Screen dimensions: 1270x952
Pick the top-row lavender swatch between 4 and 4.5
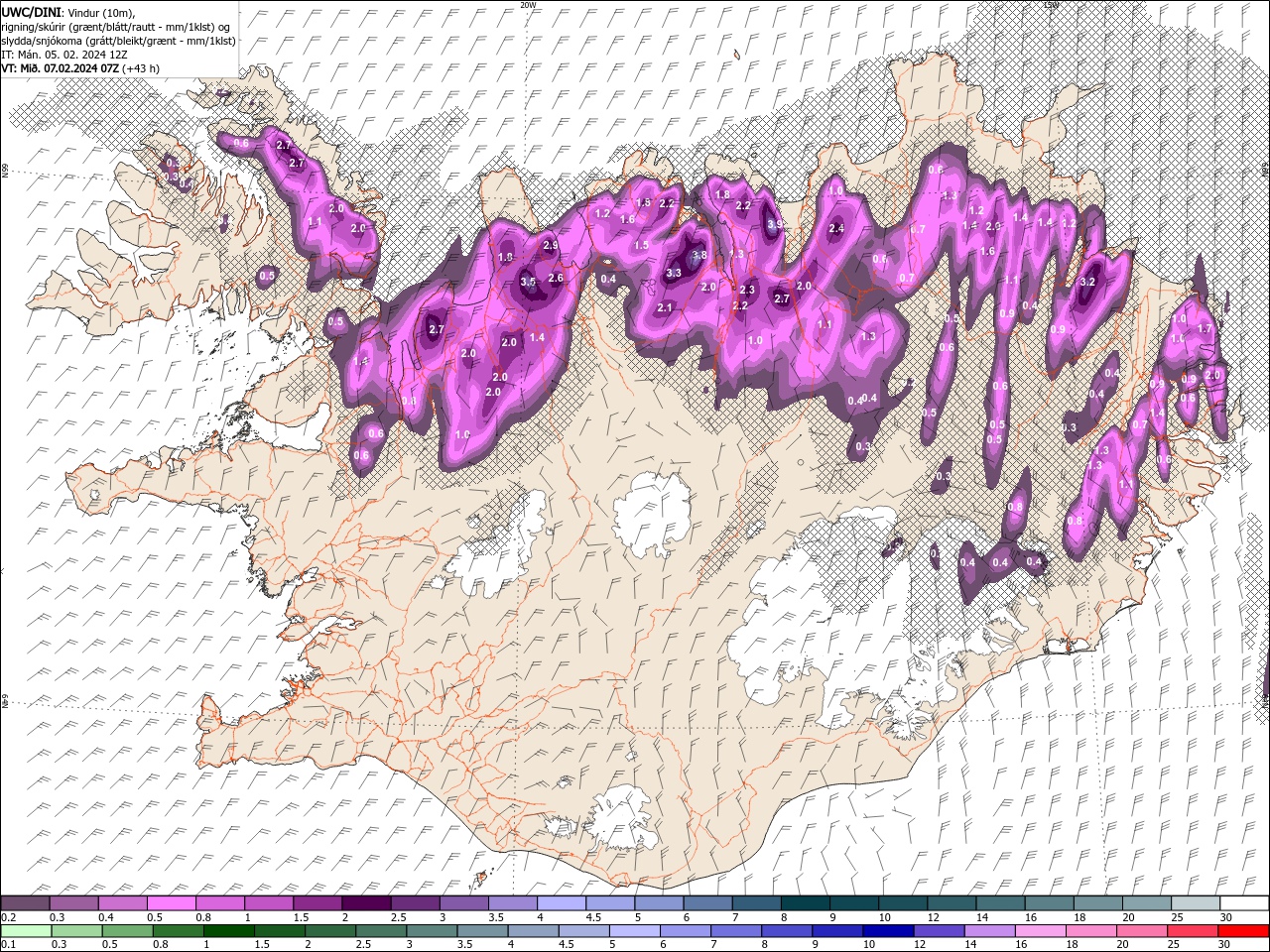click(560, 903)
